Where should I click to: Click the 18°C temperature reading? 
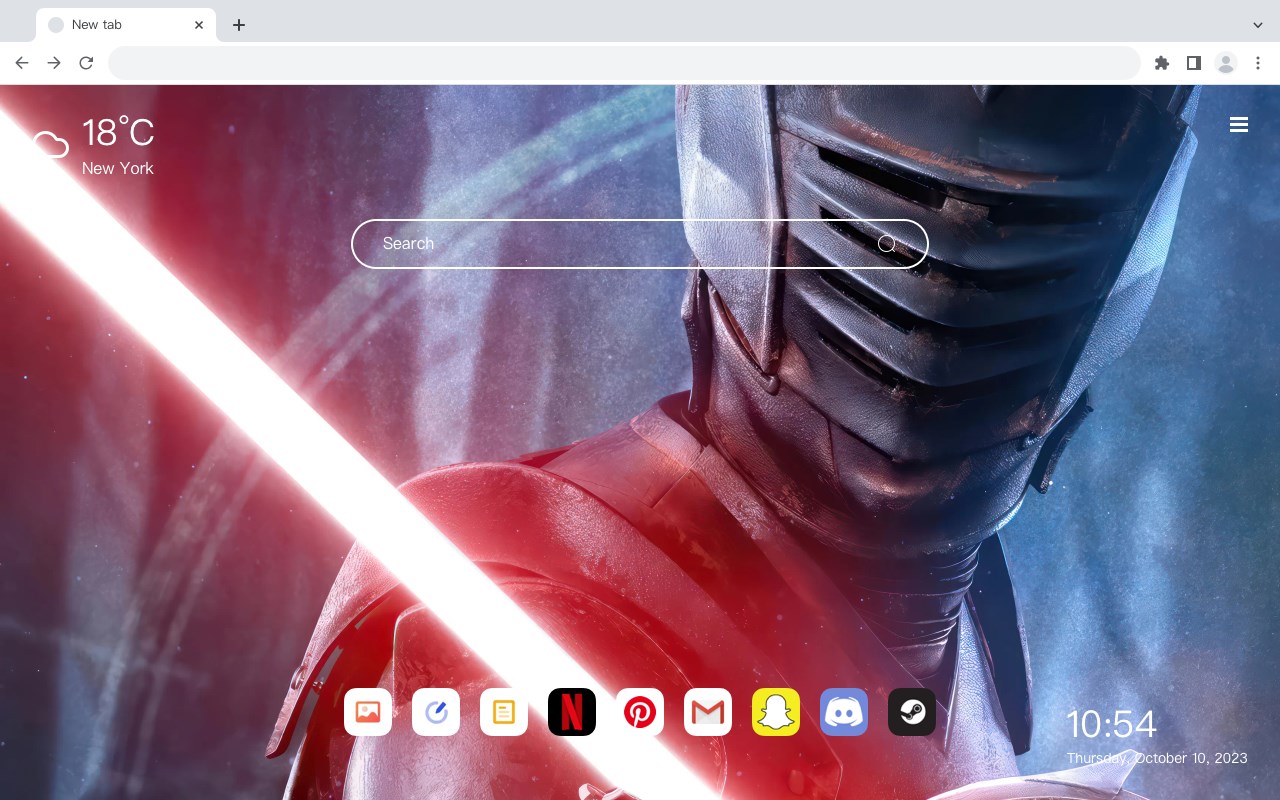118,133
